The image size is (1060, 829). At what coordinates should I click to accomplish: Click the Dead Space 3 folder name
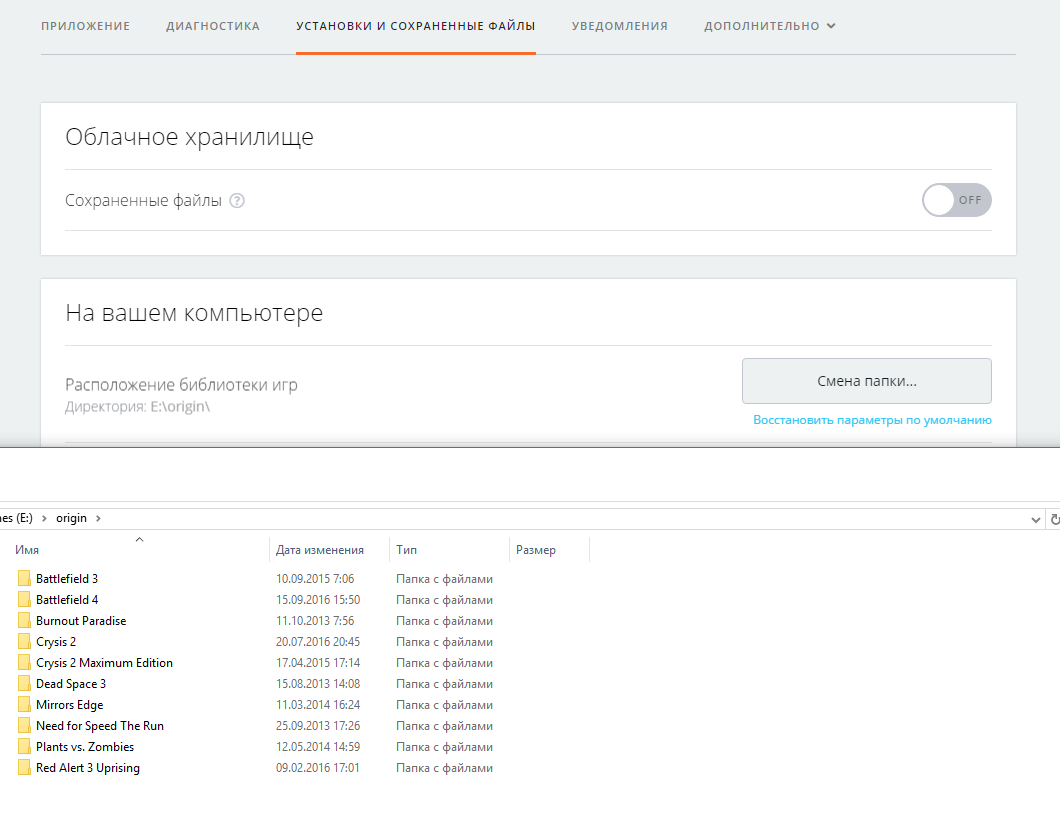tap(71, 684)
